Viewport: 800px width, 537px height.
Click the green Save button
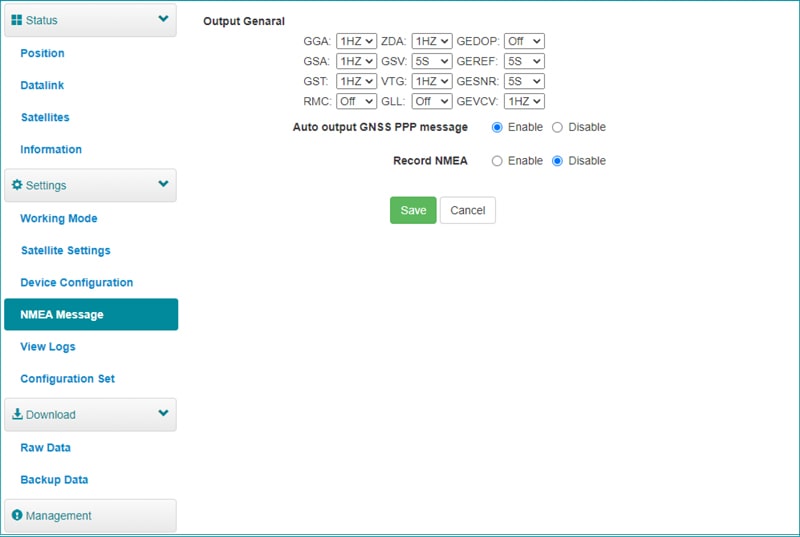coord(413,210)
